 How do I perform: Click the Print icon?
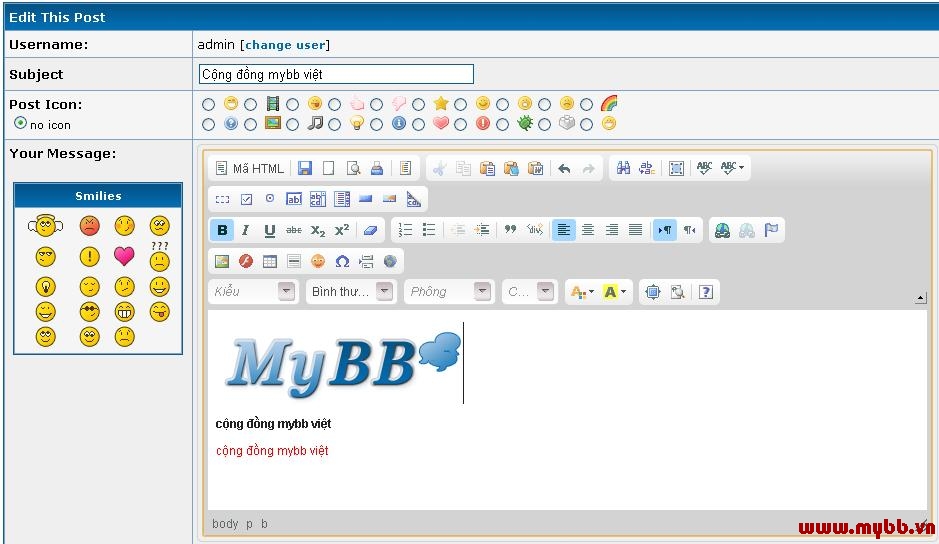tap(377, 168)
